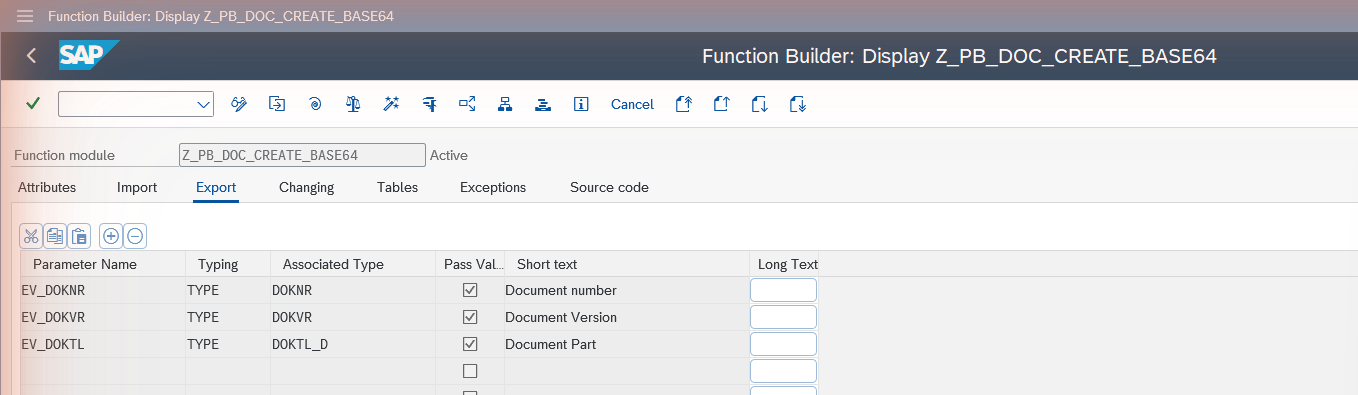Click the Associated Type column header

coord(353,264)
